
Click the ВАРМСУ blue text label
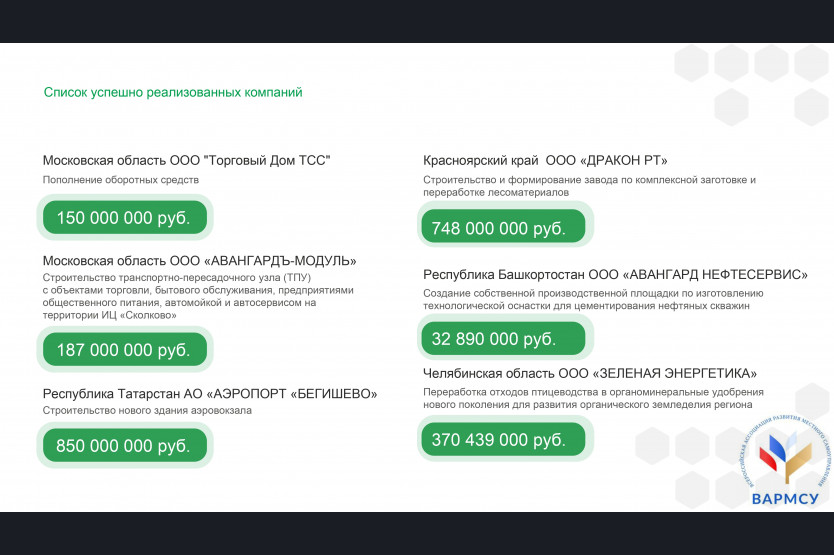pyautogui.click(x=785, y=499)
